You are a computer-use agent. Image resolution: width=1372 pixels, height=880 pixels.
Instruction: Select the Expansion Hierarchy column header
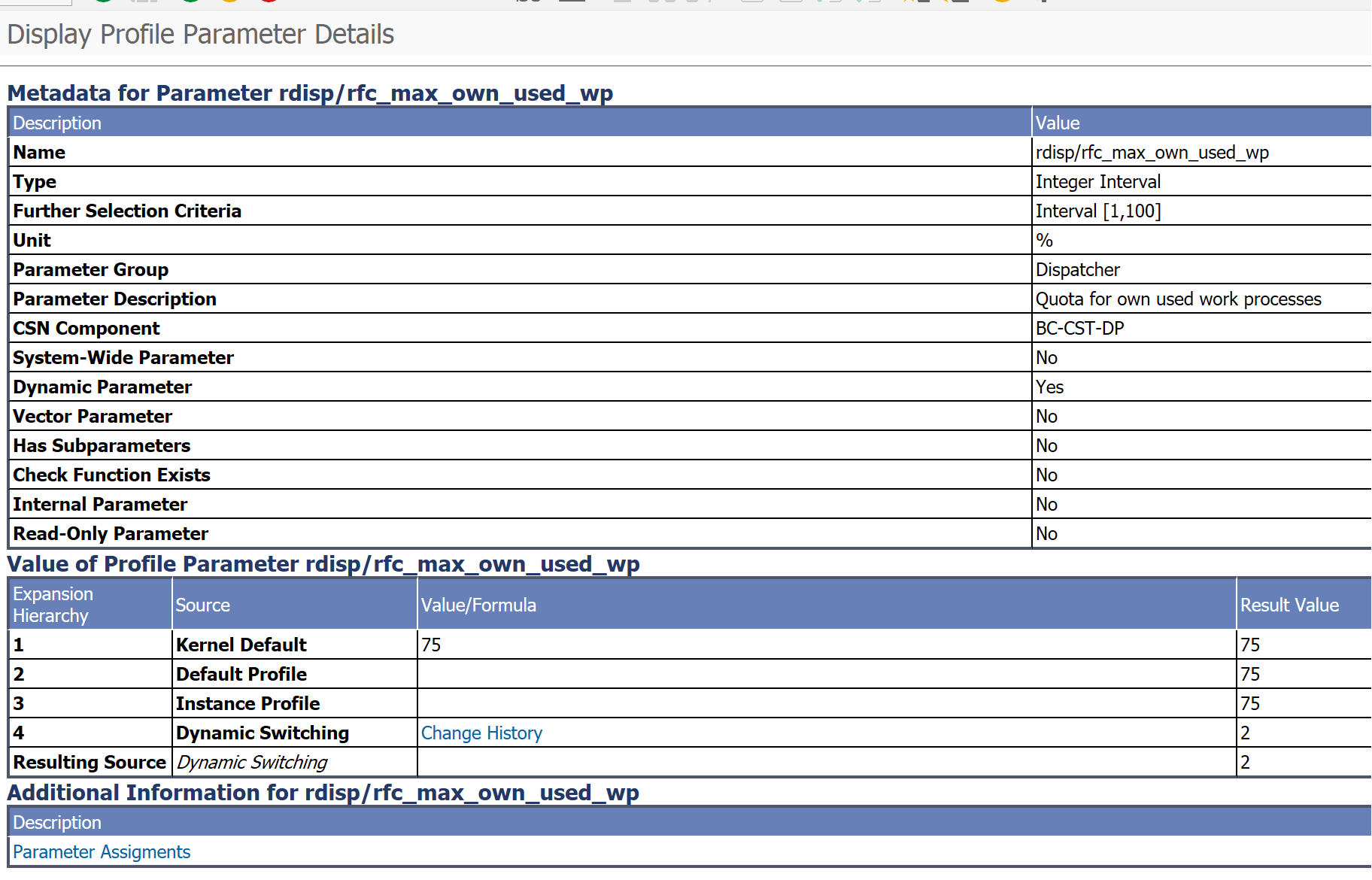(x=53, y=605)
